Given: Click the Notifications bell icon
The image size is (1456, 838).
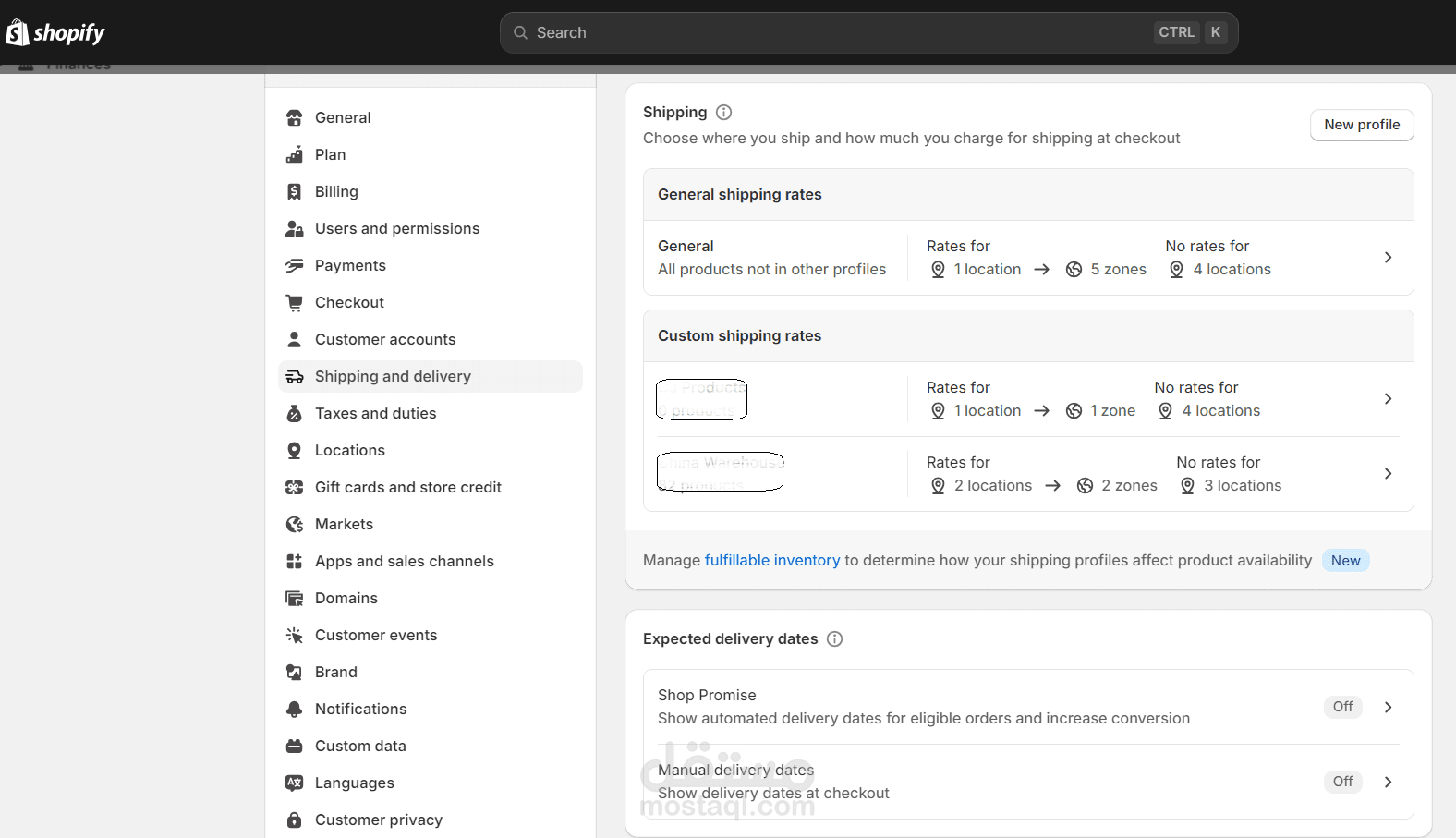Looking at the screenshot, I should click(295, 710).
